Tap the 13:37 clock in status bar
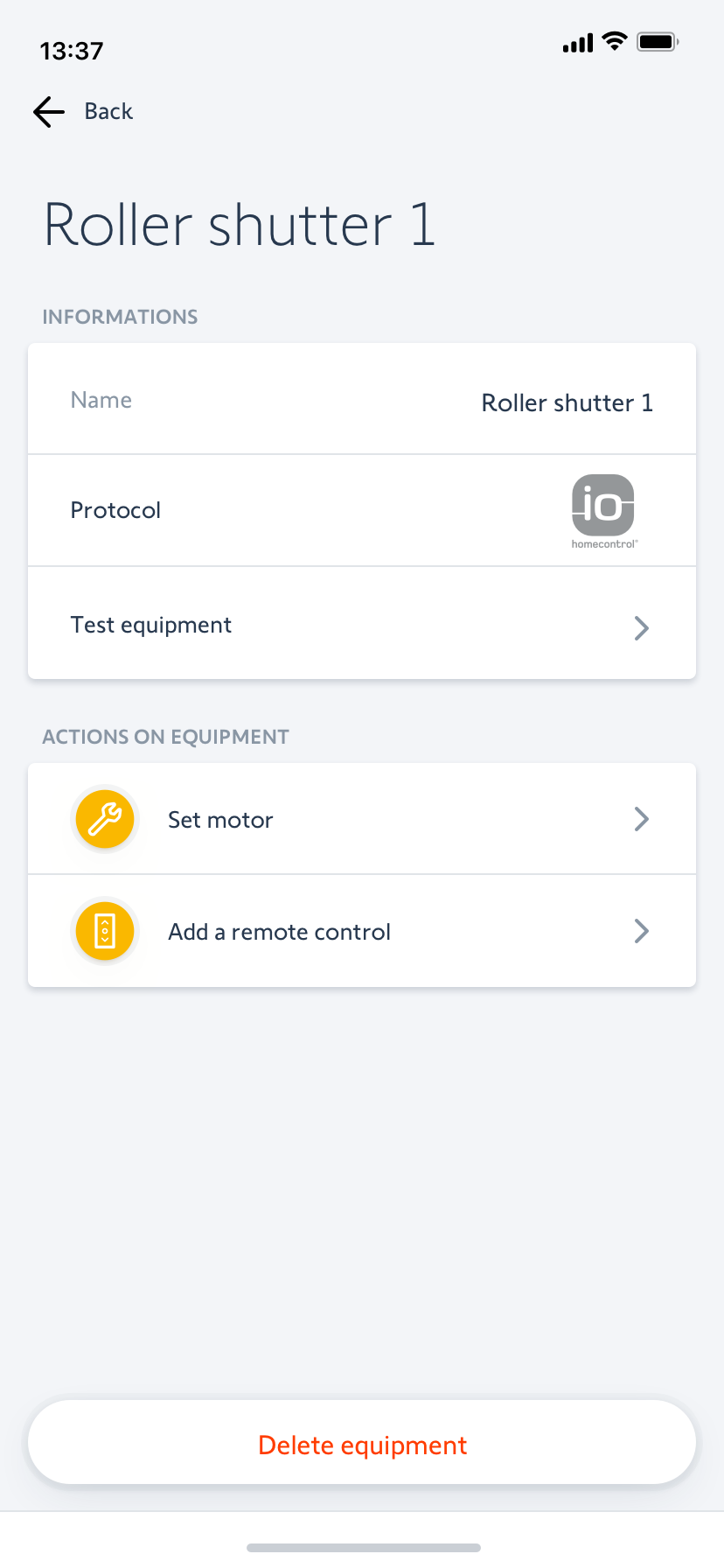Viewport: 724px width, 1568px height. 72,51
